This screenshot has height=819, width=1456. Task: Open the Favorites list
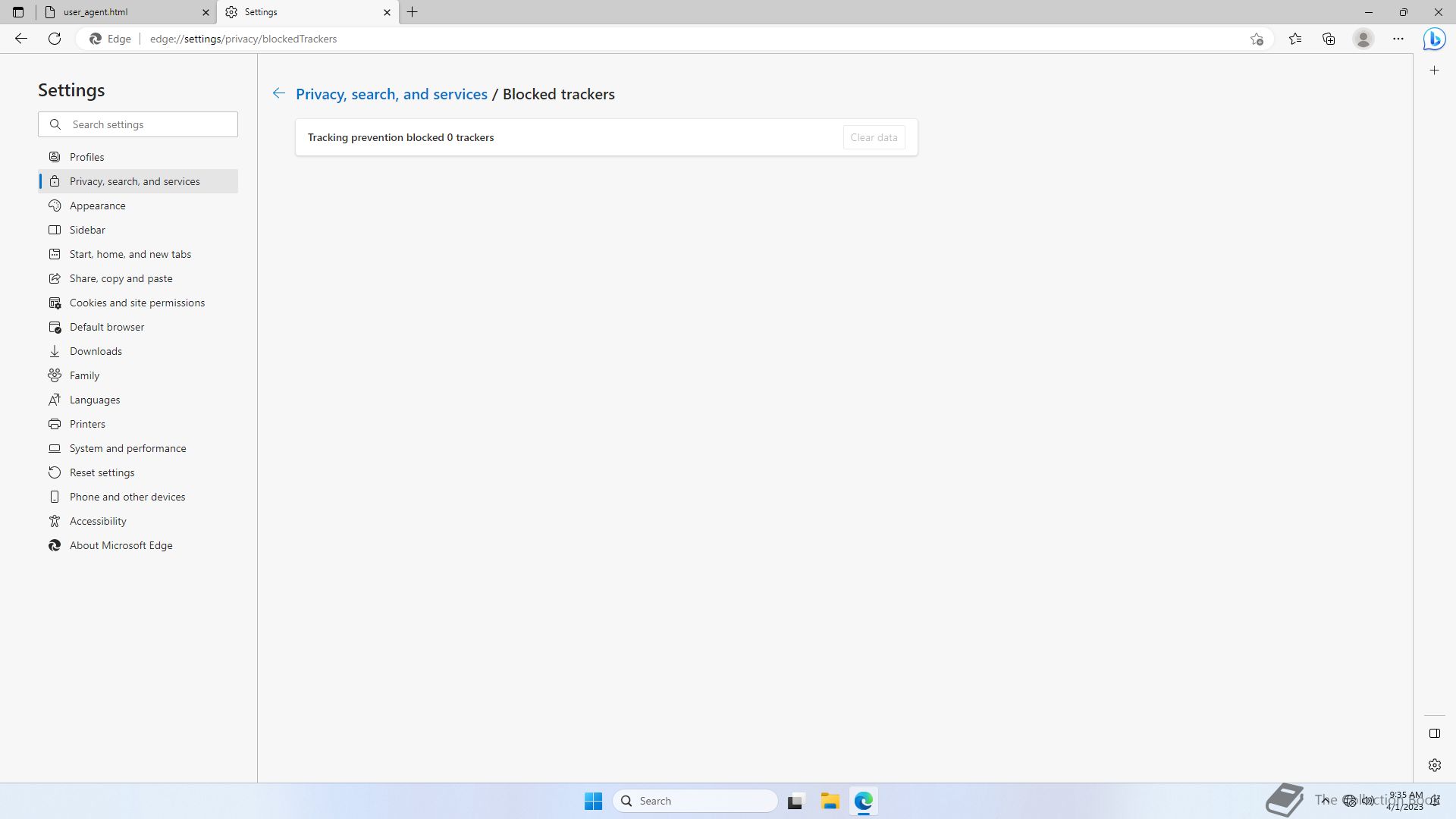click(x=1295, y=39)
